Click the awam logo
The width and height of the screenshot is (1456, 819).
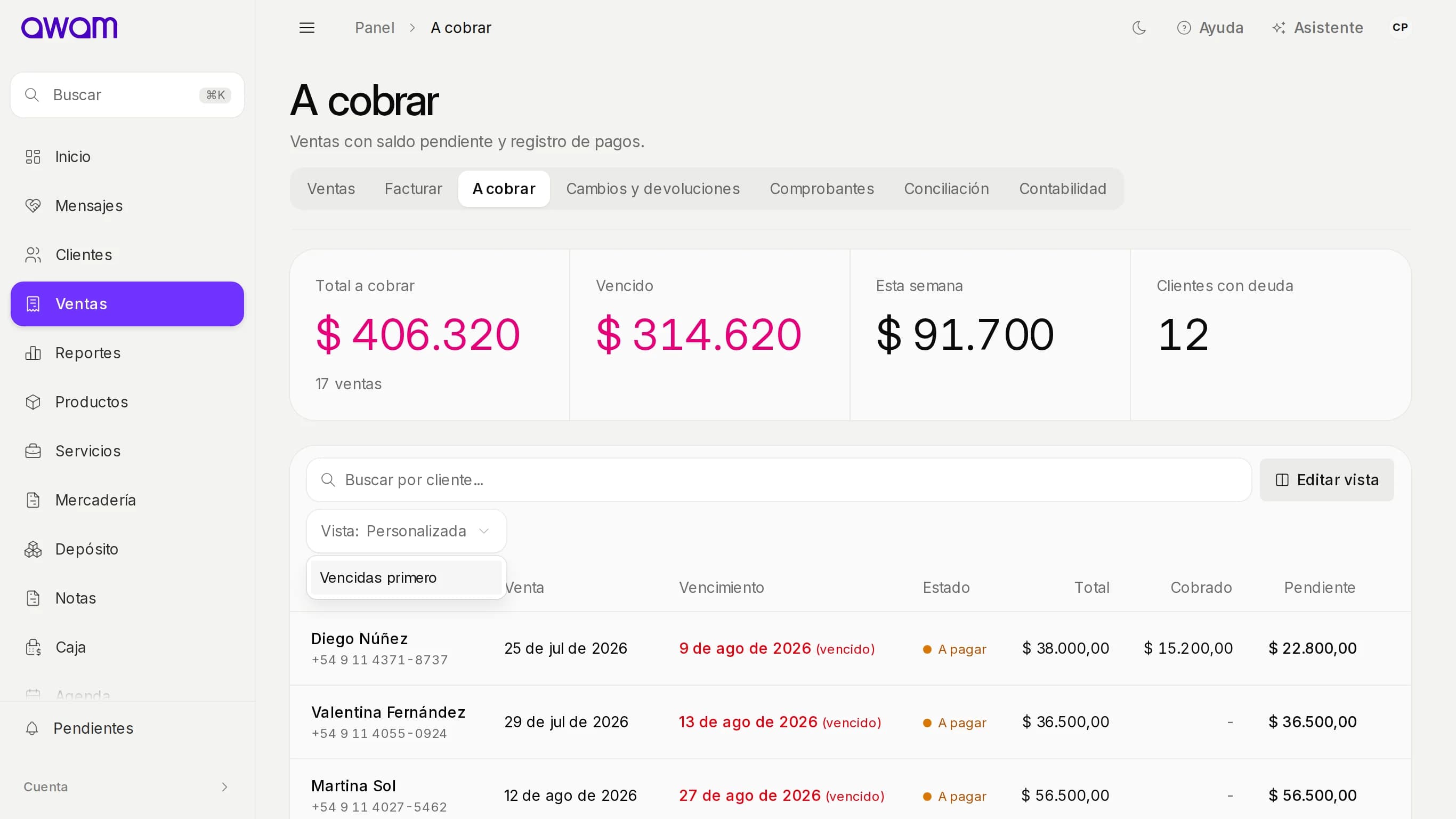tap(69, 28)
